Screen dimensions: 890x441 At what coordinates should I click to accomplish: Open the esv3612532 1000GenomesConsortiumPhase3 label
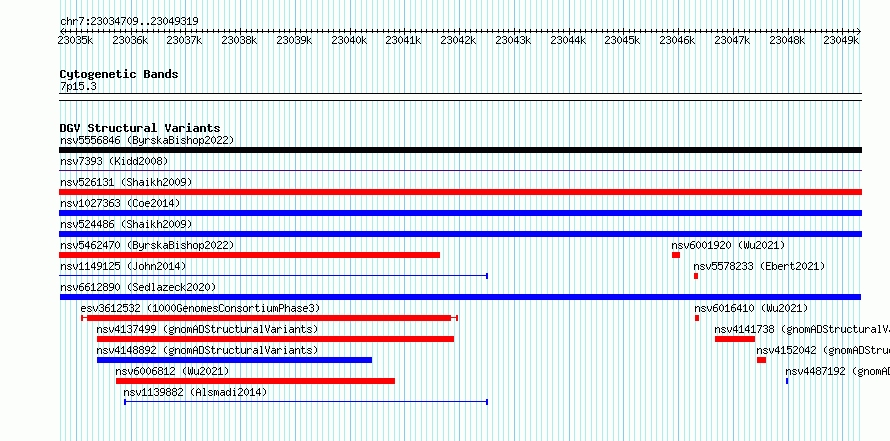pos(200,308)
